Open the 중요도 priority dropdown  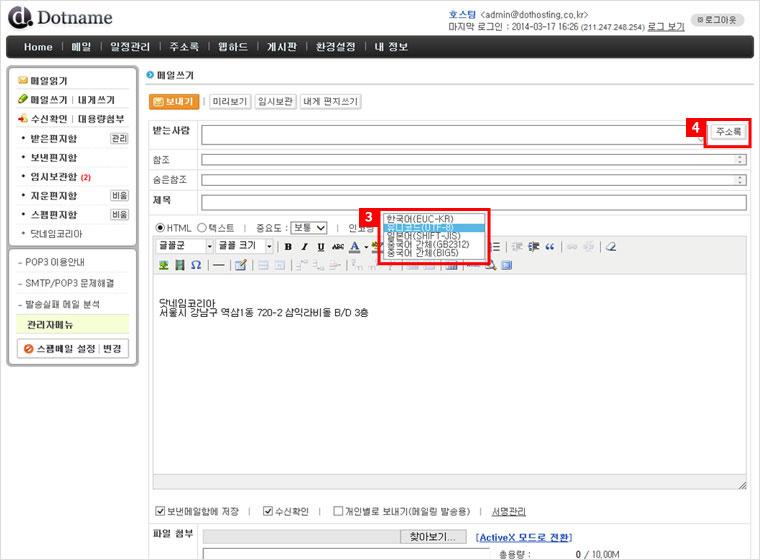tap(308, 228)
